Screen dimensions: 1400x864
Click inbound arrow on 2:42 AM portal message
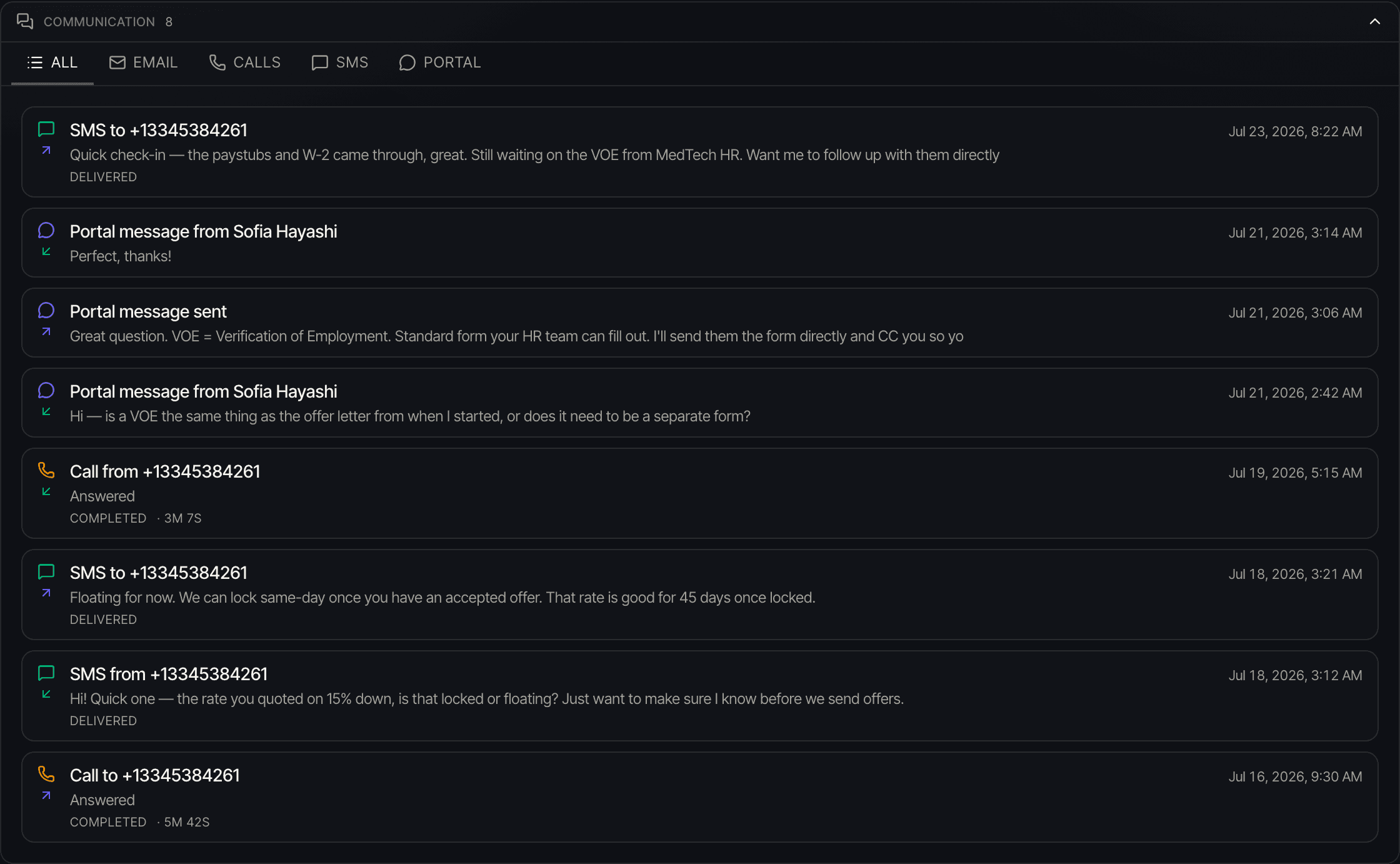point(46,411)
